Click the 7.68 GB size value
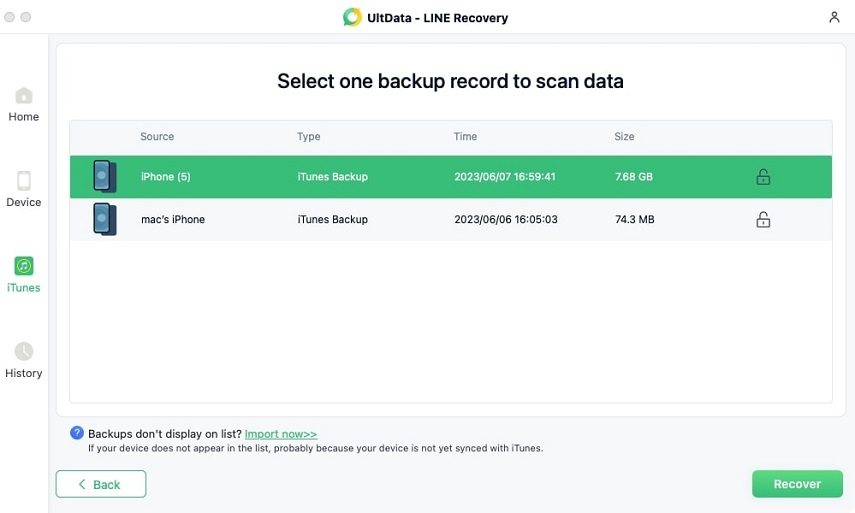The image size is (855, 513). coord(634,177)
